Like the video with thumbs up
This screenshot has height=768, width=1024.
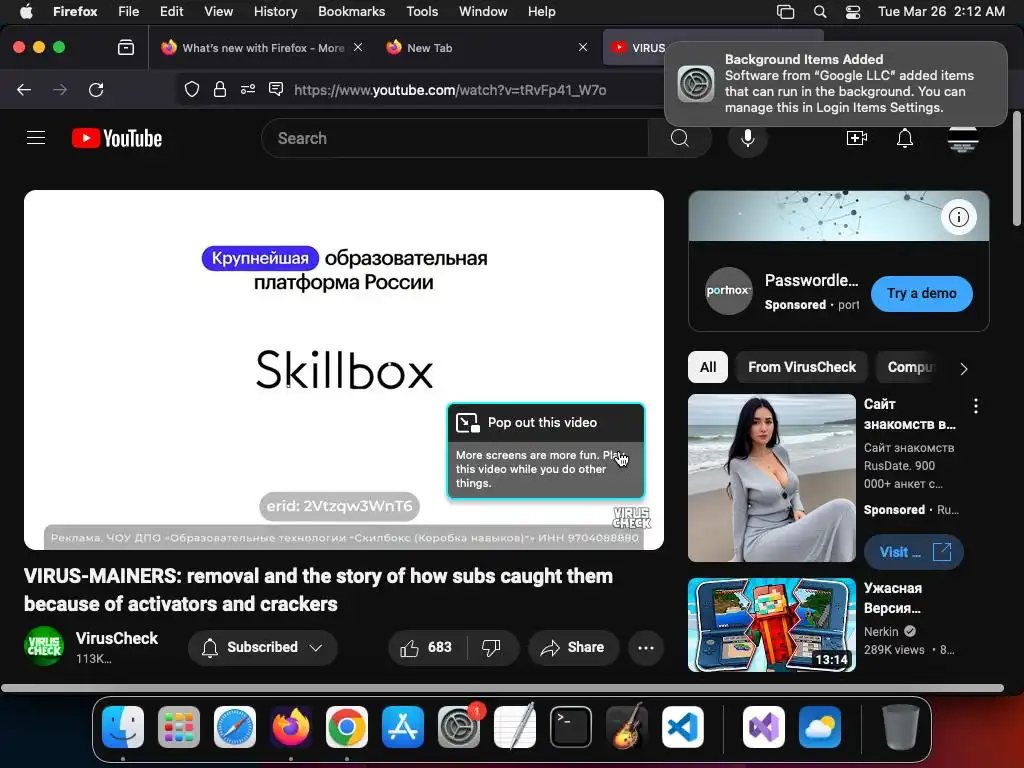tap(428, 648)
